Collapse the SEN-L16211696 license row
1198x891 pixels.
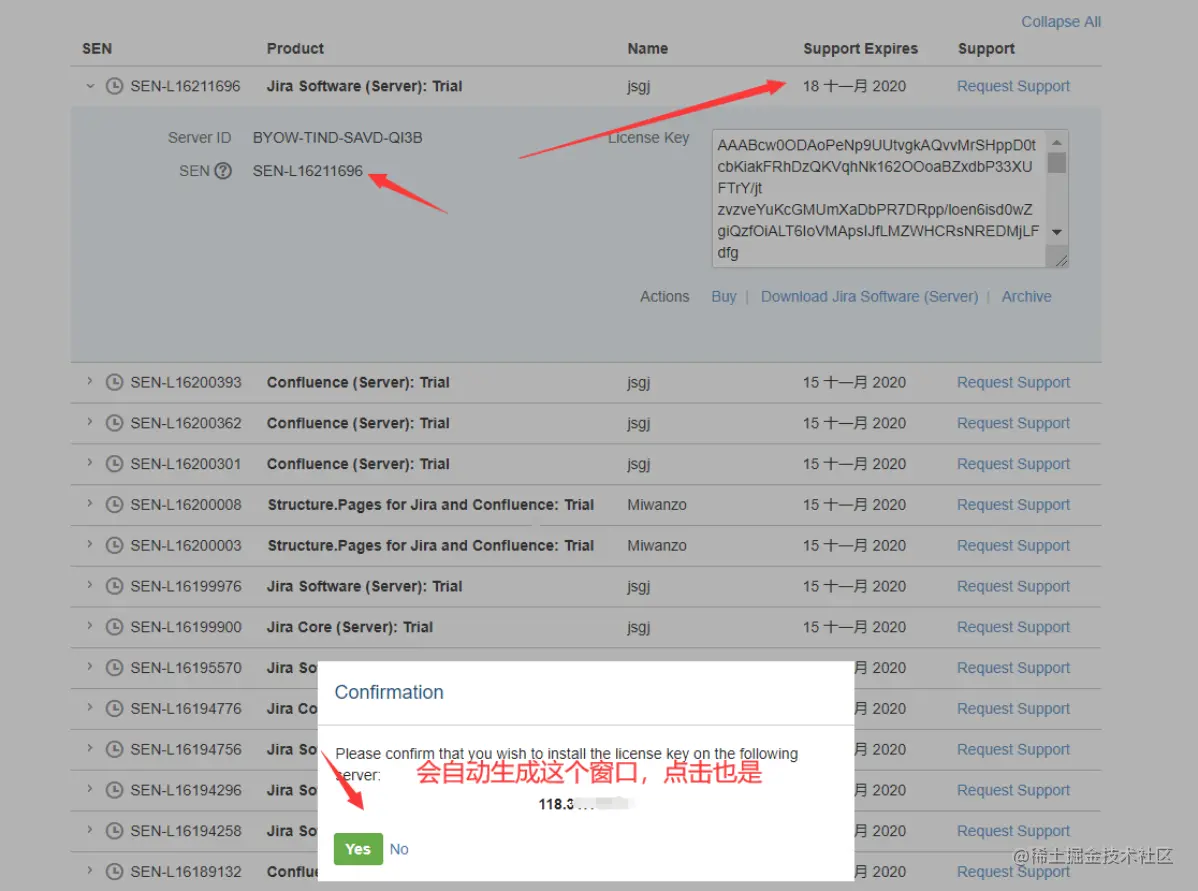[x=90, y=86]
